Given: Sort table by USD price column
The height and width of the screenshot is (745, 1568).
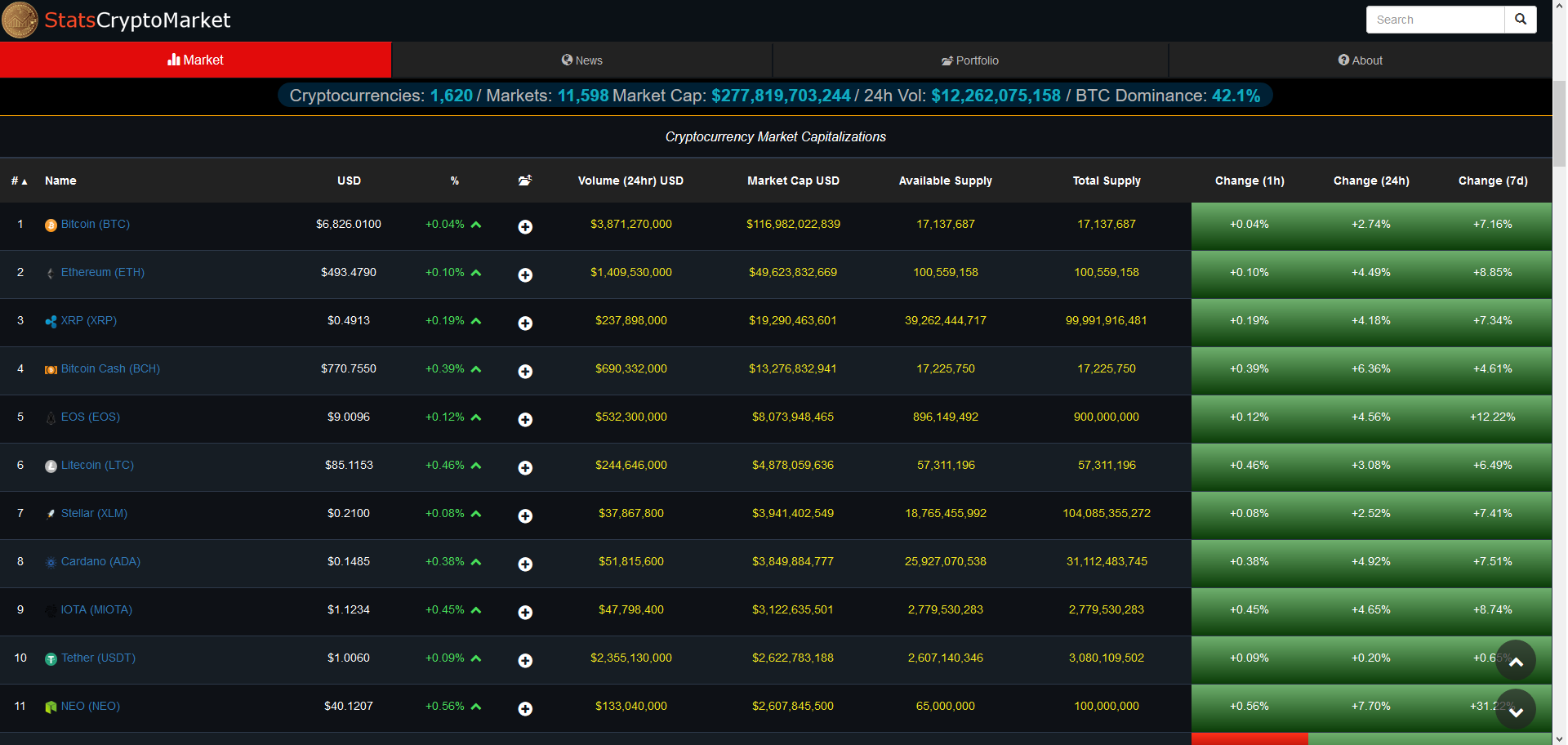Looking at the screenshot, I should pyautogui.click(x=349, y=181).
